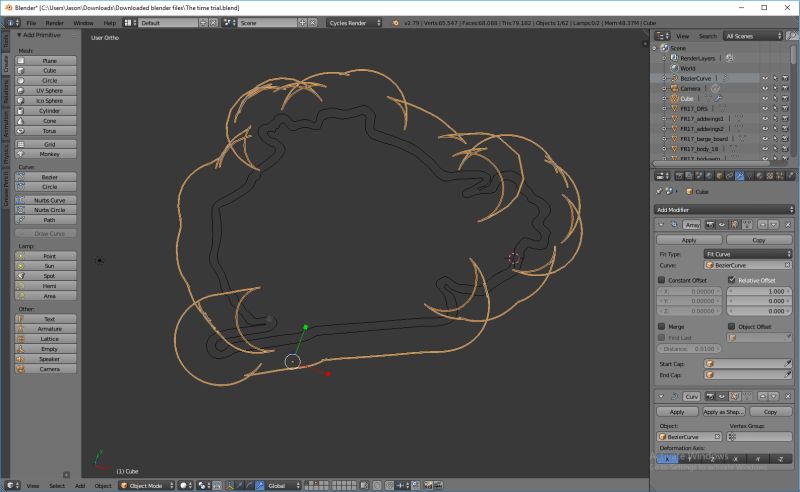Open the Render properties tab camera icon
Viewport: 800px width, 492px height.
pos(679,176)
